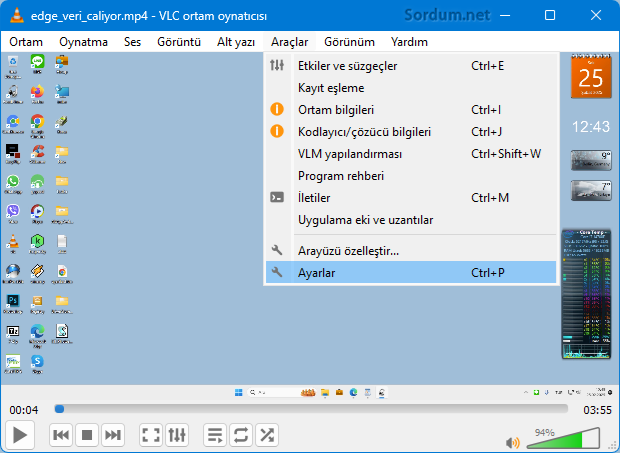Click VLC cone desktop icon in video
The image size is (620, 453).
pos(13,241)
